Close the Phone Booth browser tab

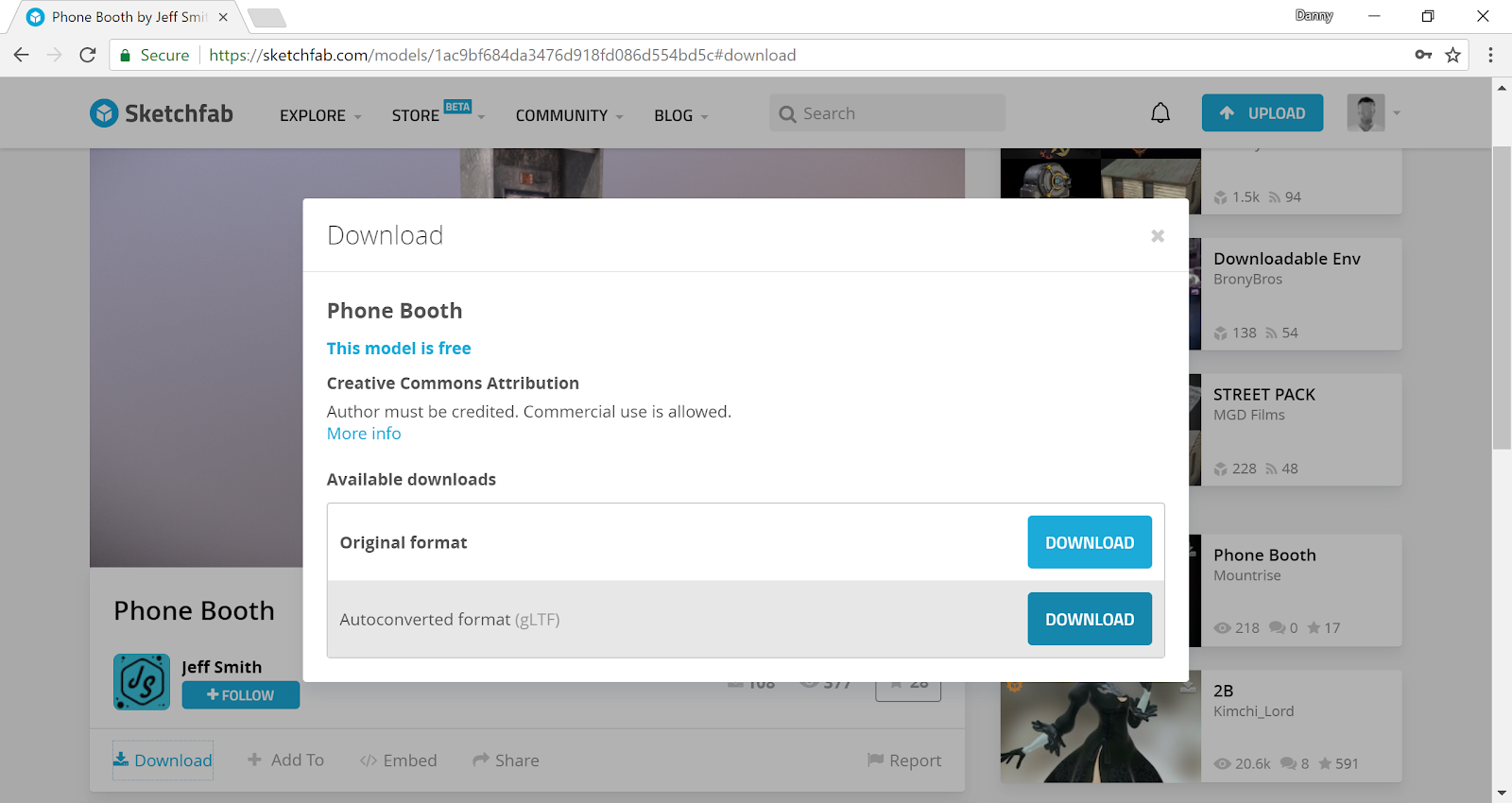pos(223,17)
